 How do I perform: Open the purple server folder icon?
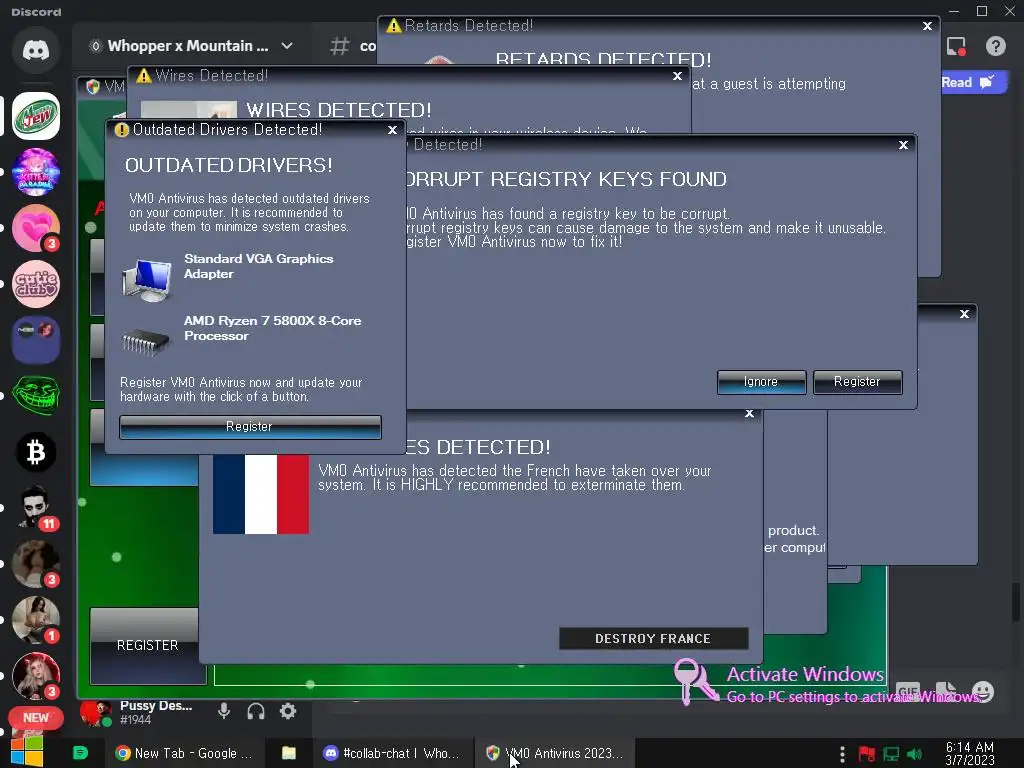pyautogui.click(x=36, y=340)
